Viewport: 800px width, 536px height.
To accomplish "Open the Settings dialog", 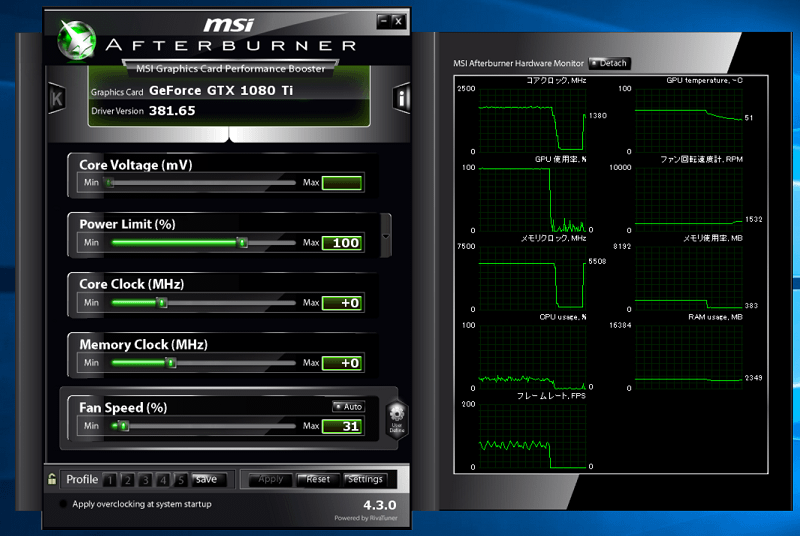I will pyautogui.click(x=365, y=479).
